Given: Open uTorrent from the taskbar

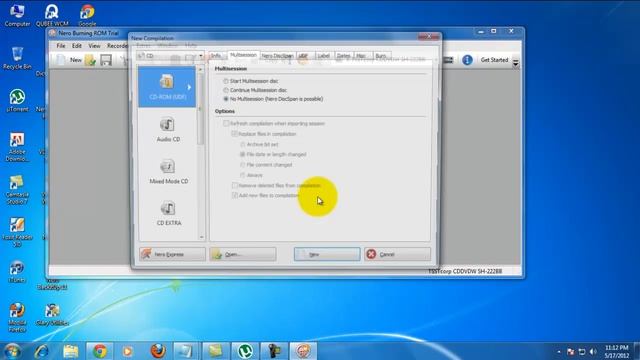Looking at the screenshot, I should [245, 351].
